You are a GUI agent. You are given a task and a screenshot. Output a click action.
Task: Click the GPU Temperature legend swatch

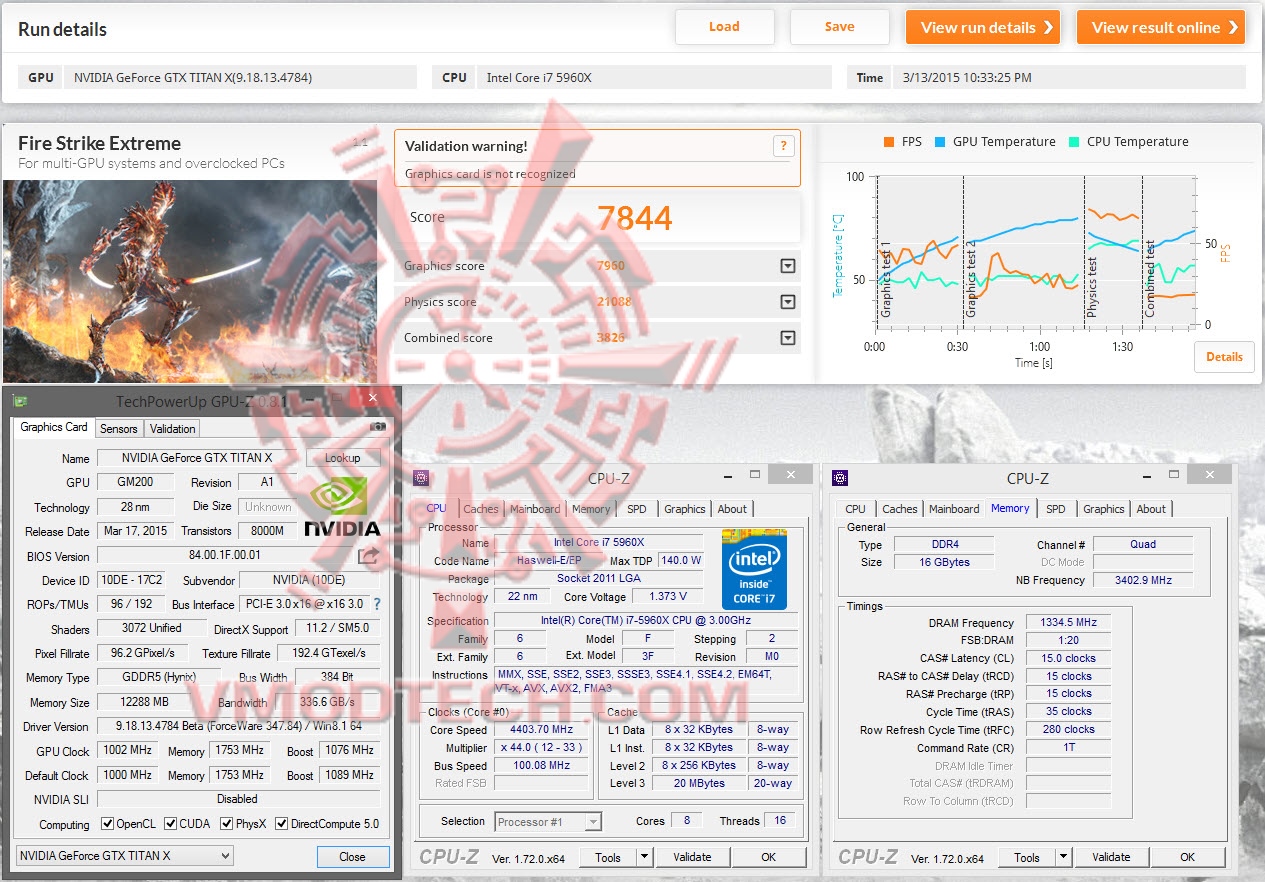point(940,142)
